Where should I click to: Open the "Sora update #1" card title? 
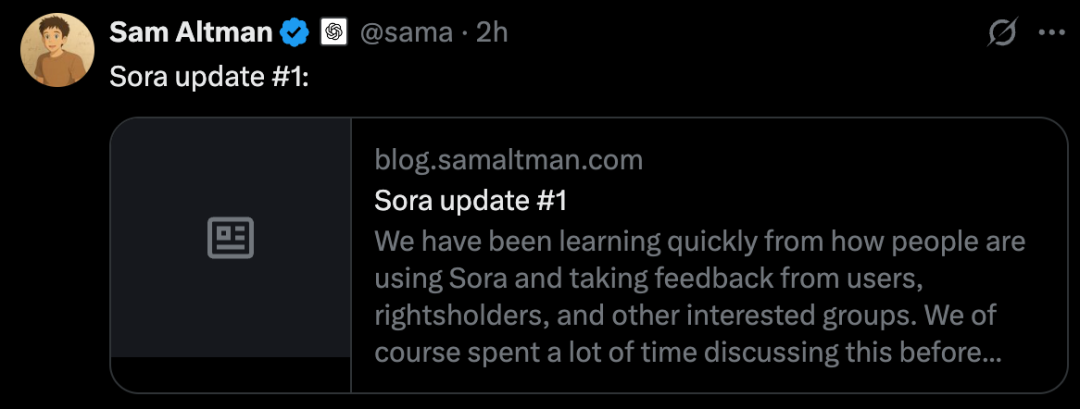471,201
